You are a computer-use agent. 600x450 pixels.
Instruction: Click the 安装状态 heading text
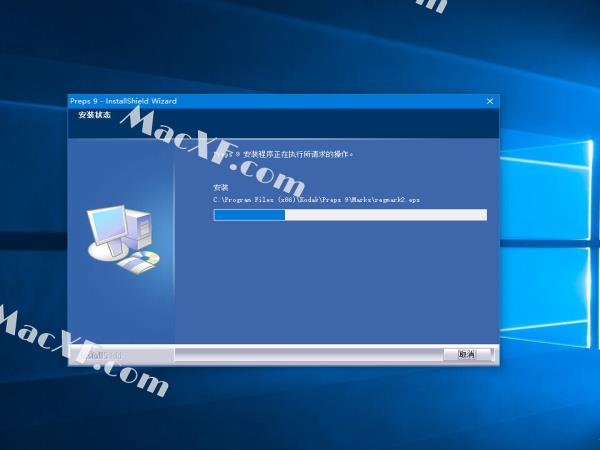95,115
